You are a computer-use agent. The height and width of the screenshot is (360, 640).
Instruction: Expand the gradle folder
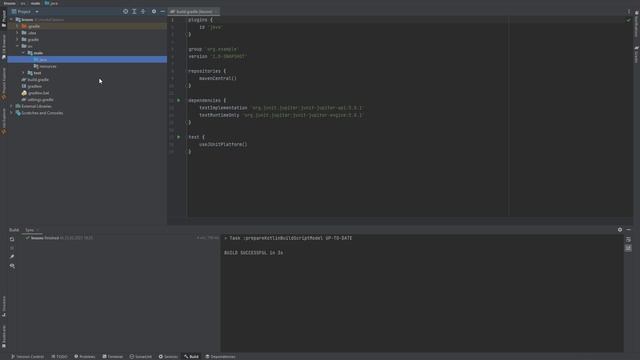[18, 40]
